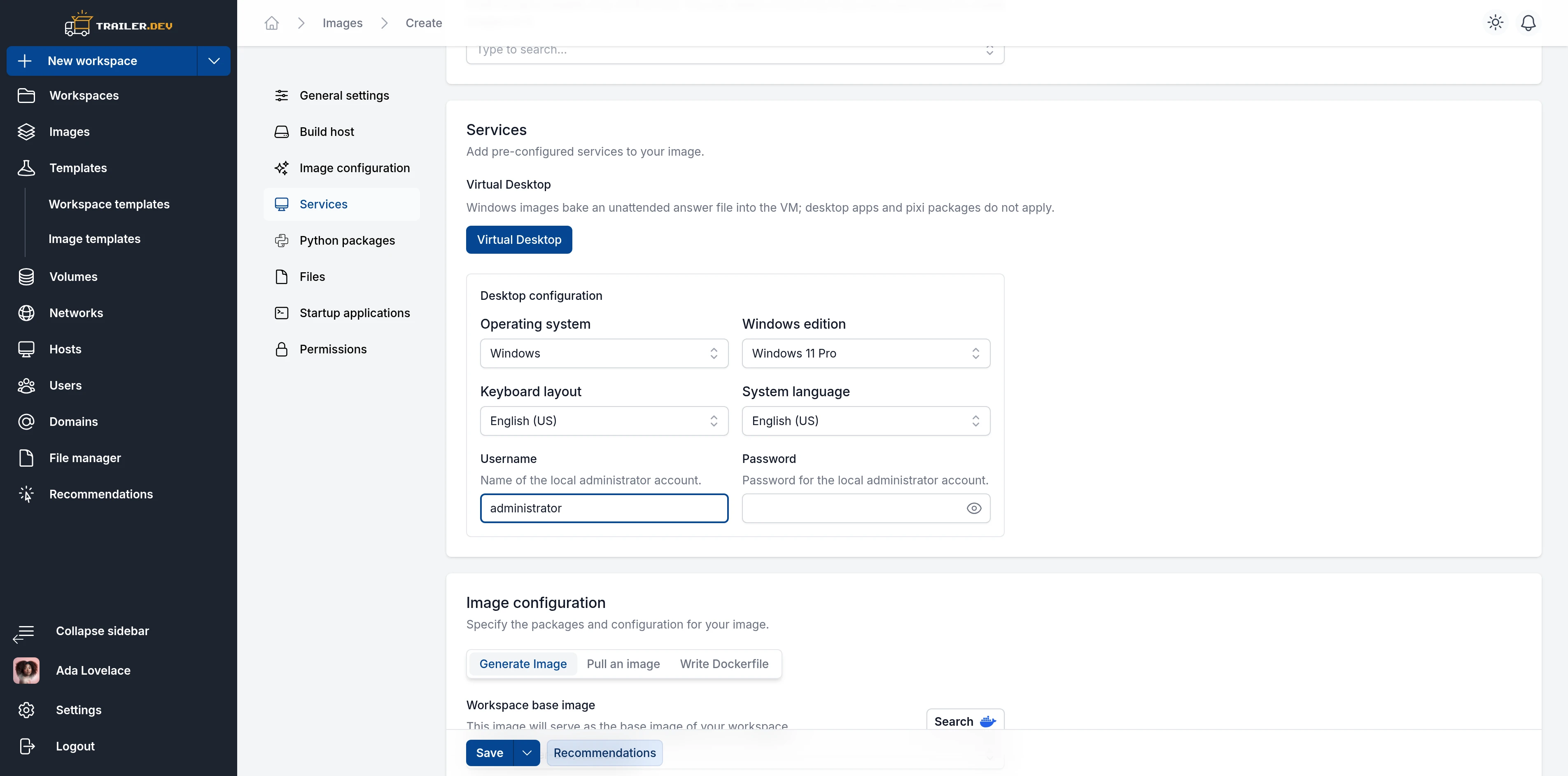The height and width of the screenshot is (776, 1568).
Task: Open Workspace templates submenu item
Action: (x=109, y=205)
